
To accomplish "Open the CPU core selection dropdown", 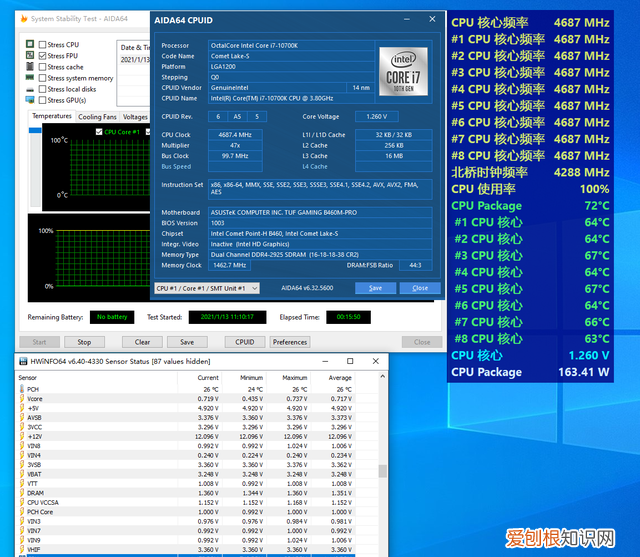I will click(207, 288).
